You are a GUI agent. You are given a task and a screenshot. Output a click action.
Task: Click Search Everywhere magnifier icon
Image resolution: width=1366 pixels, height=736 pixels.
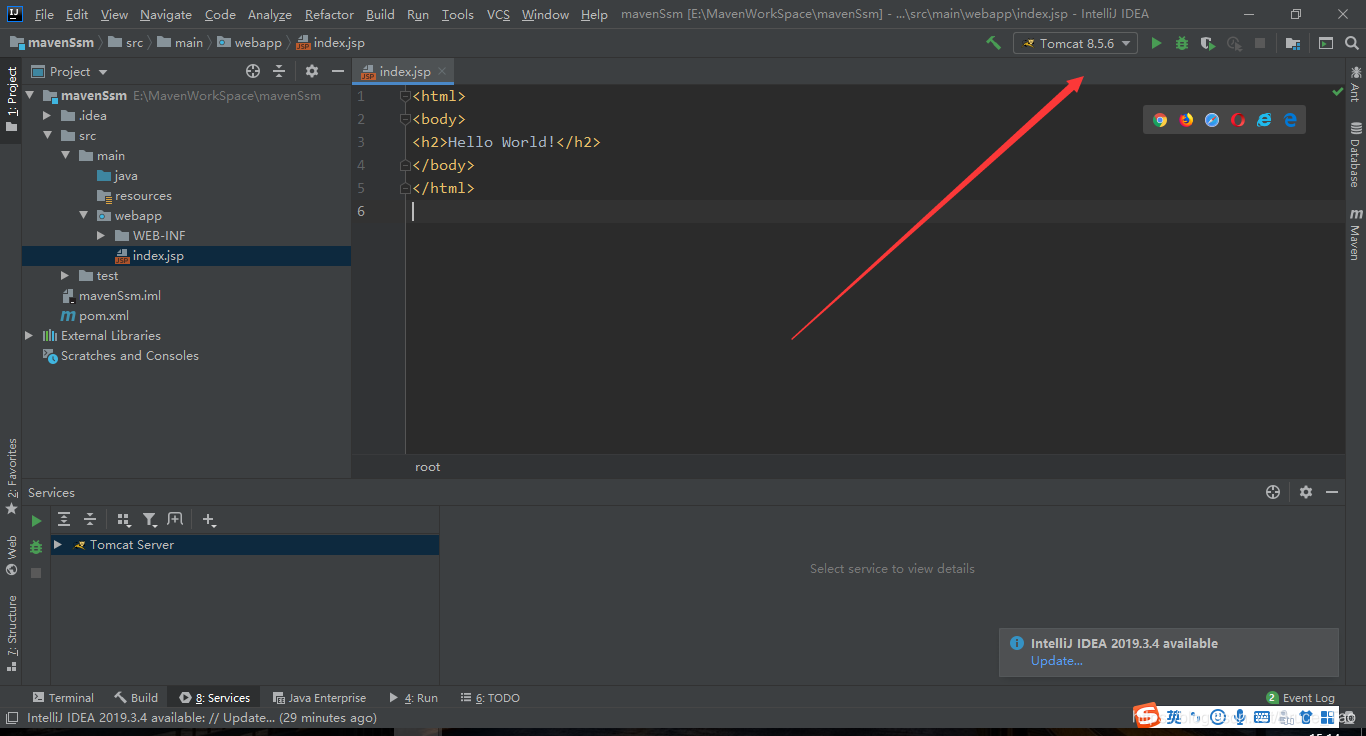pyautogui.click(x=1351, y=43)
